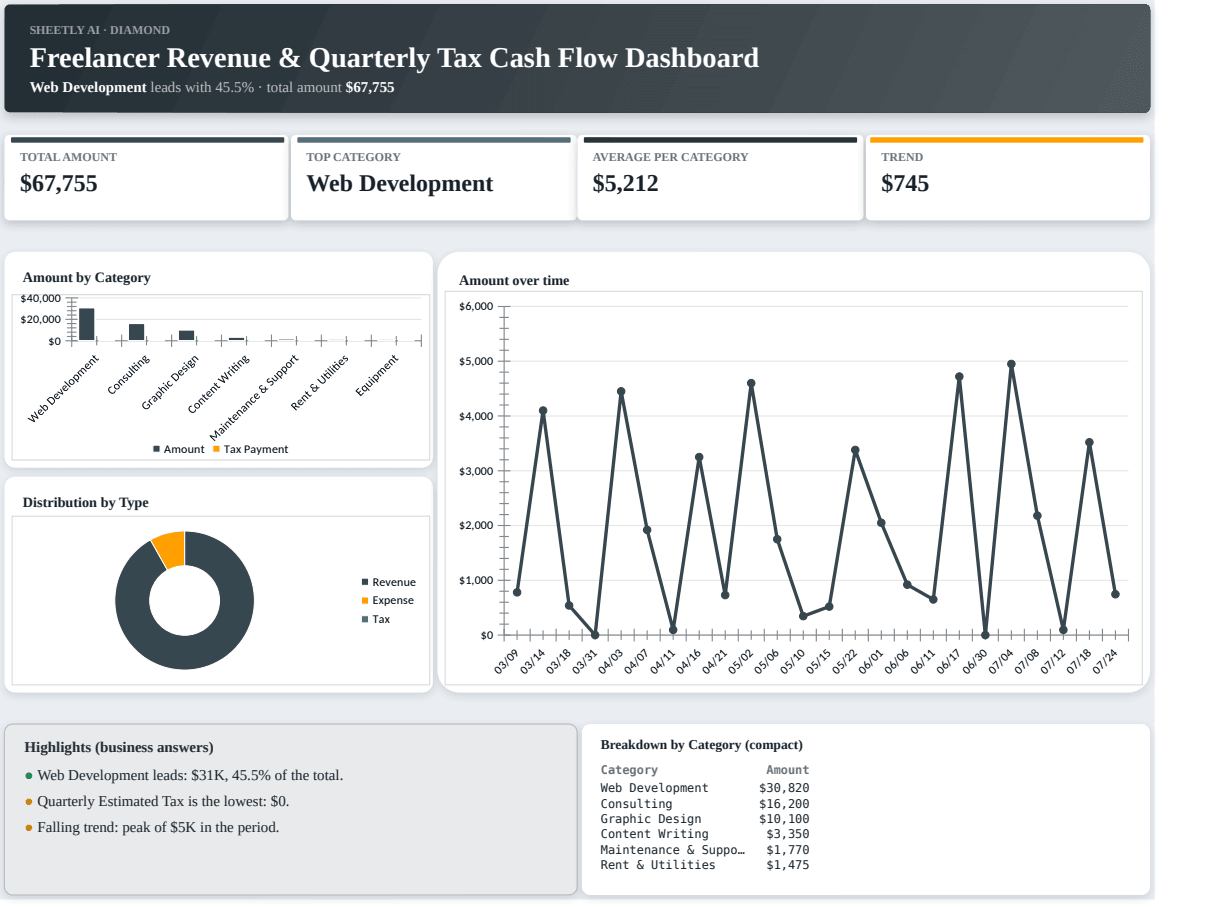Select the 03/14 data point on line chart
The width and height of the screenshot is (1227, 922).
coord(543,410)
